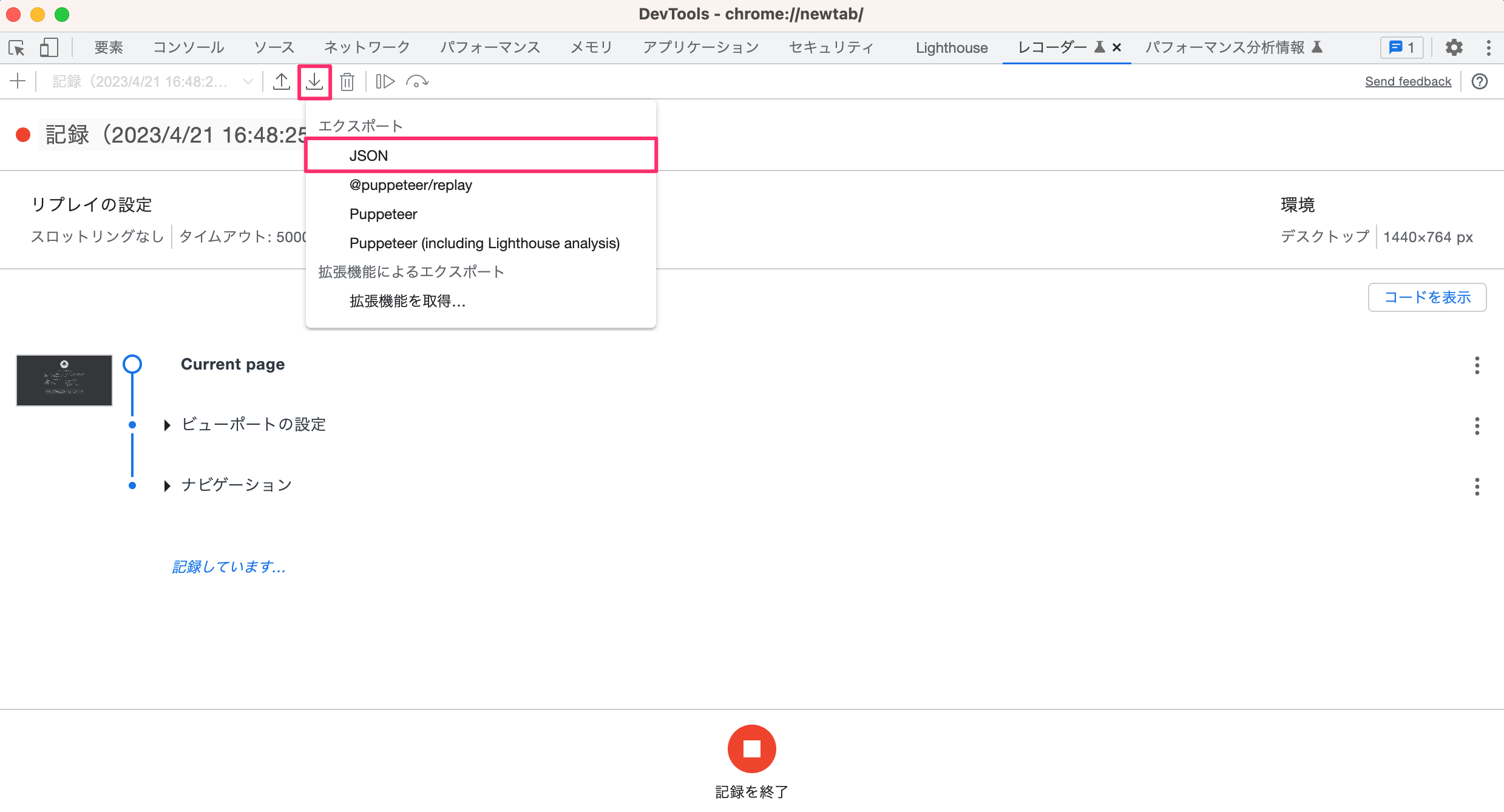The width and height of the screenshot is (1504, 812).
Task: Create new recording with plus icon
Action: pyautogui.click(x=18, y=81)
